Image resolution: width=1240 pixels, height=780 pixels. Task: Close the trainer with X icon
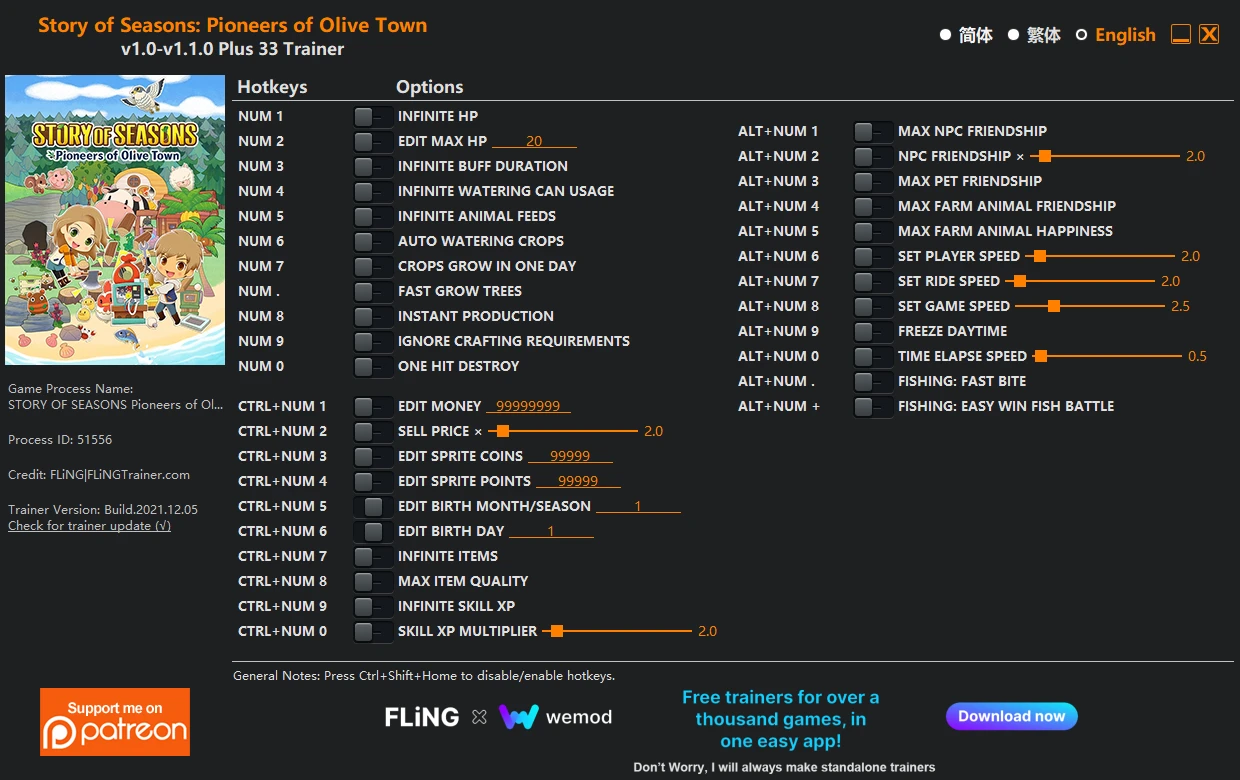click(x=1209, y=35)
